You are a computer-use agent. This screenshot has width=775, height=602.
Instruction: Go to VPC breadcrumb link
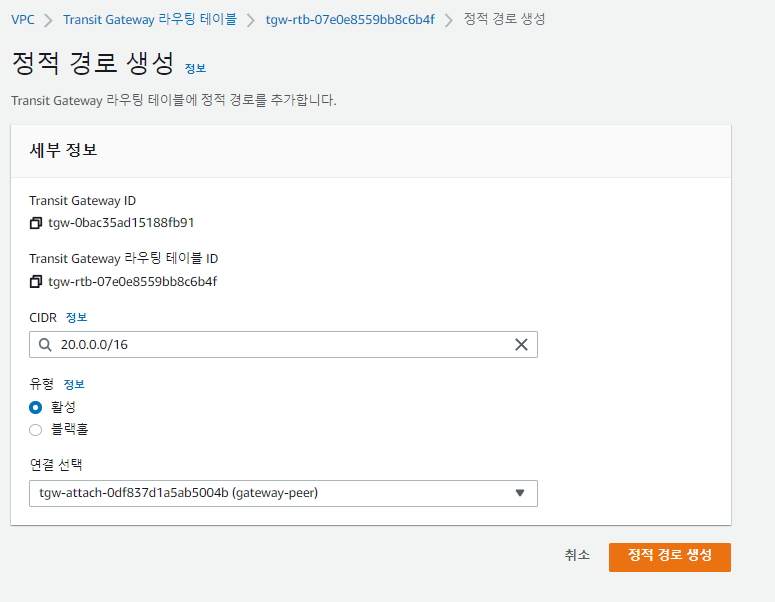(23, 19)
